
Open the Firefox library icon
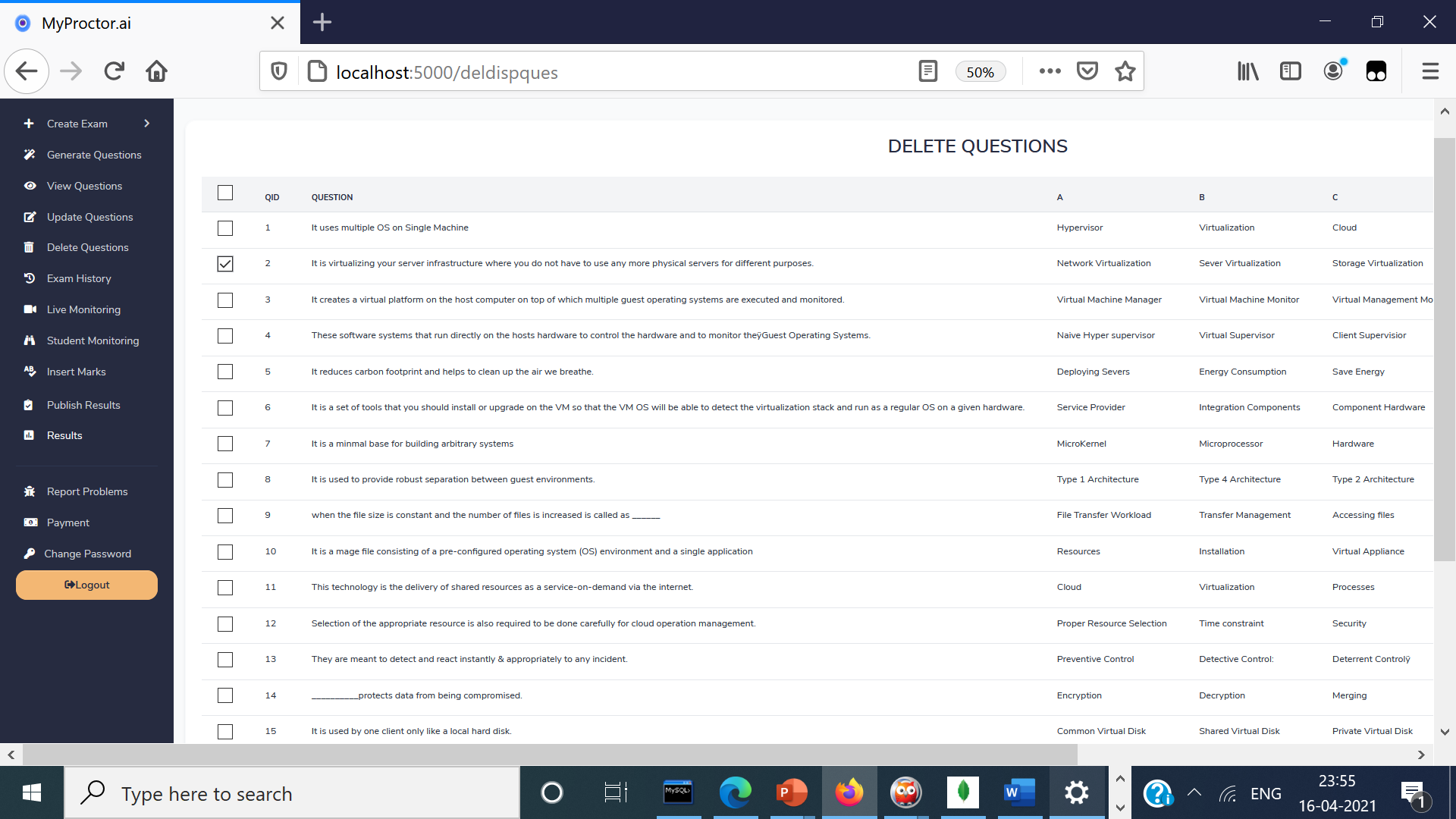pyautogui.click(x=1248, y=71)
